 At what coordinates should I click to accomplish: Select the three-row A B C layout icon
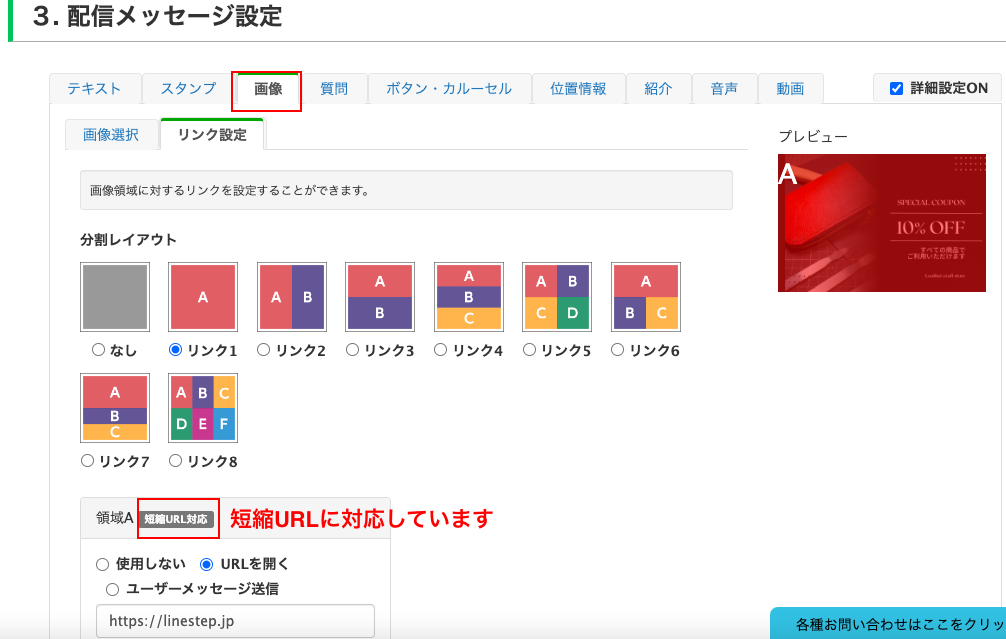point(468,297)
